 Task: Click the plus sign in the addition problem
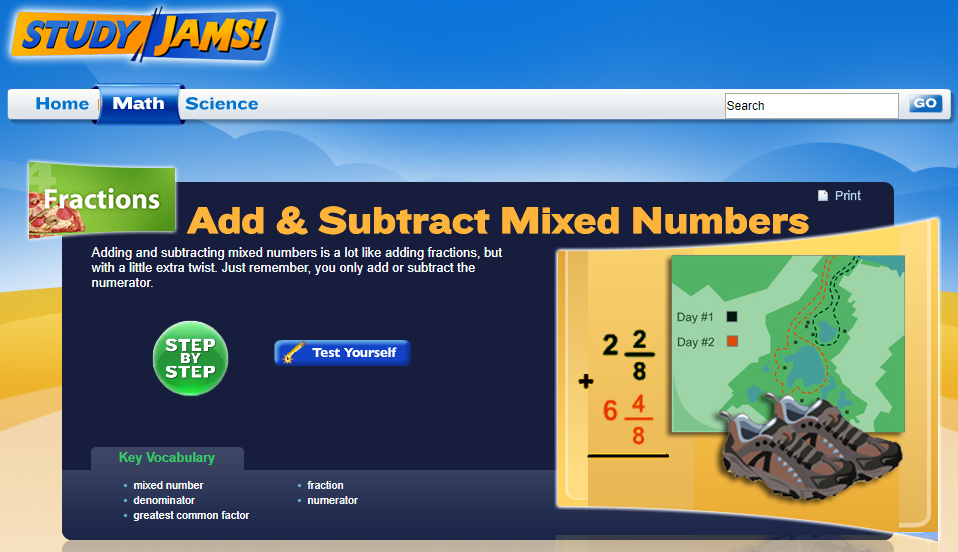[586, 381]
